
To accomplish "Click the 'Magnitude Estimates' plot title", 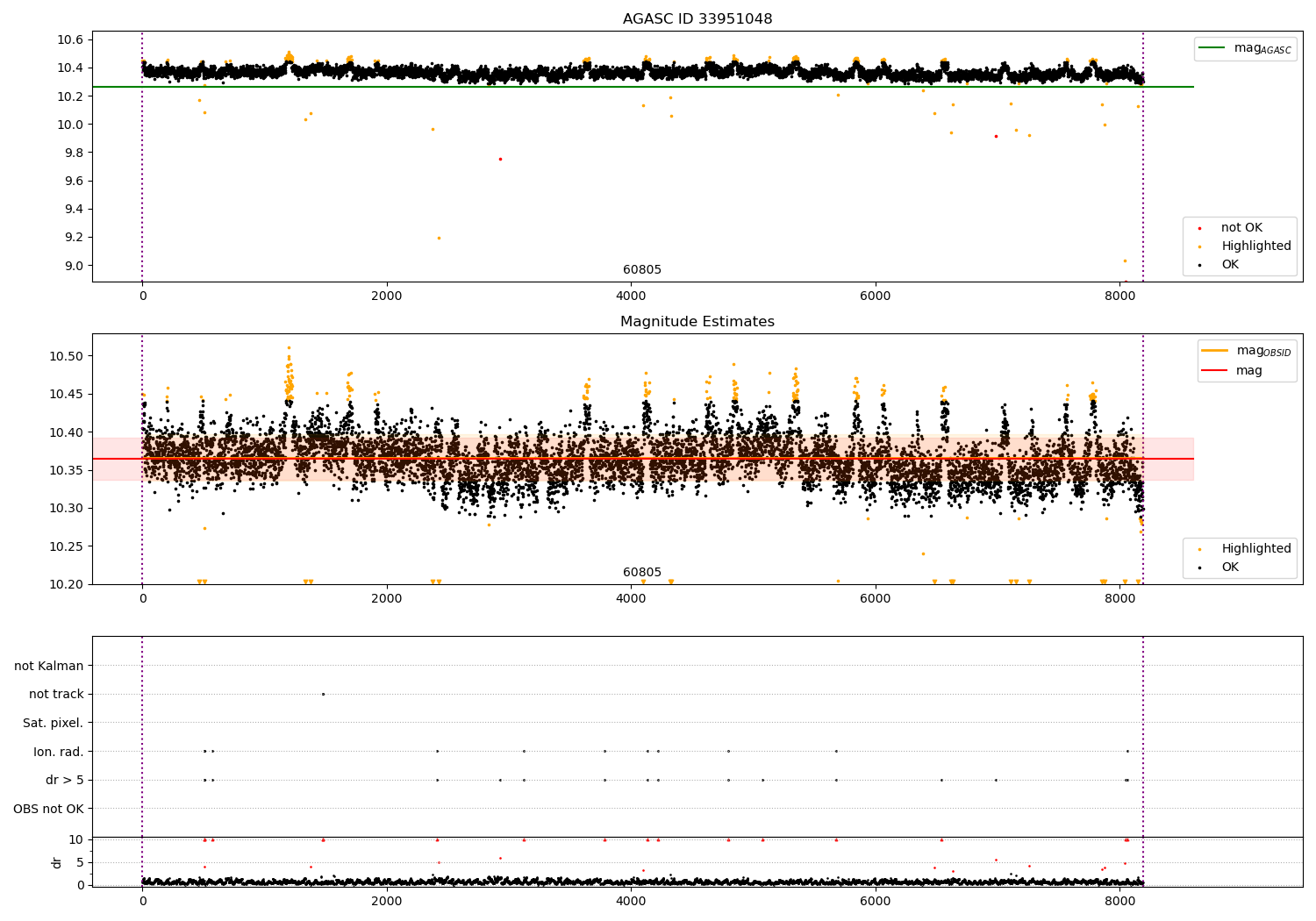I will (697, 322).
